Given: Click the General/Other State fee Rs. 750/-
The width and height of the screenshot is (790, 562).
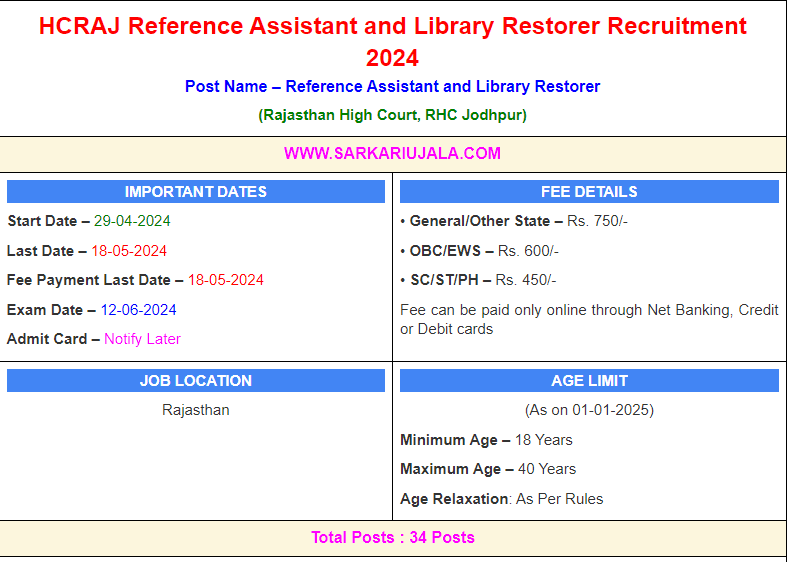Looking at the screenshot, I should pyautogui.click(x=597, y=221).
